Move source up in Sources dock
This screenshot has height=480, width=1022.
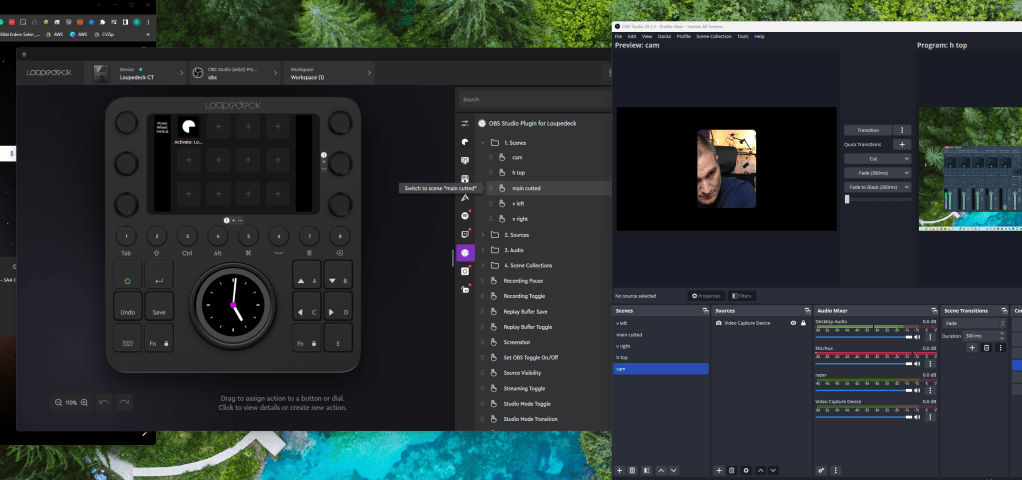[761, 470]
